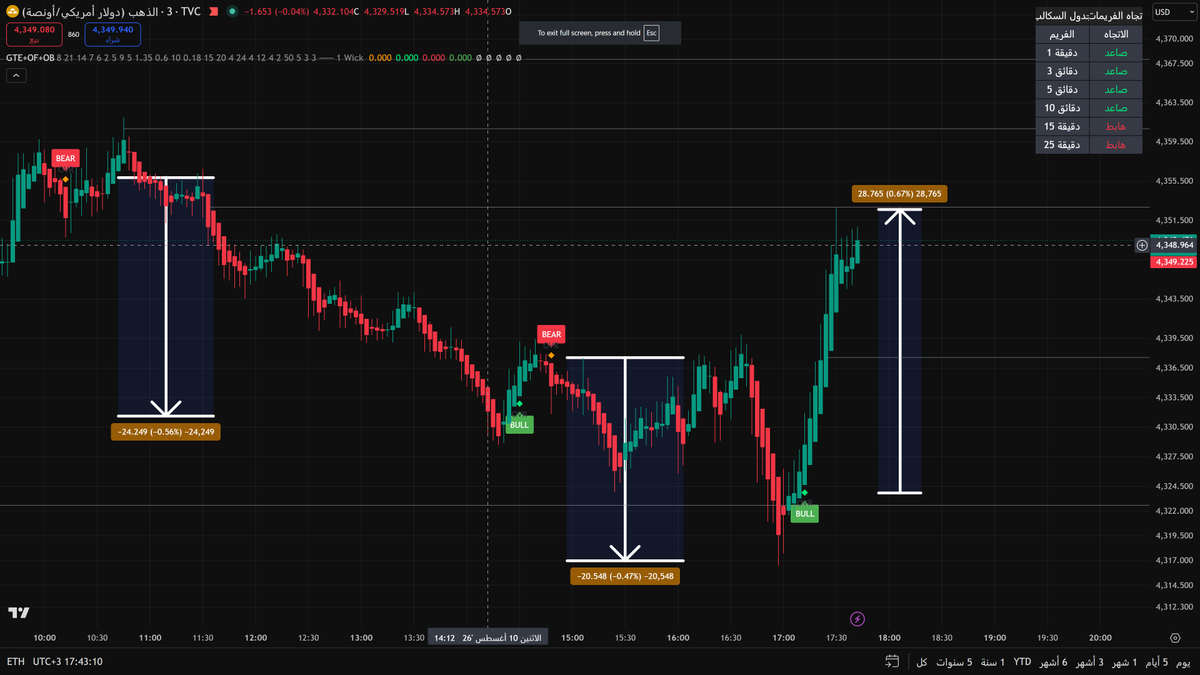Image resolution: width=1200 pixels, height=675 pixels.
Task: Open chart settings via the time-axis gear icon
Action: click(x=1174, y=636)
